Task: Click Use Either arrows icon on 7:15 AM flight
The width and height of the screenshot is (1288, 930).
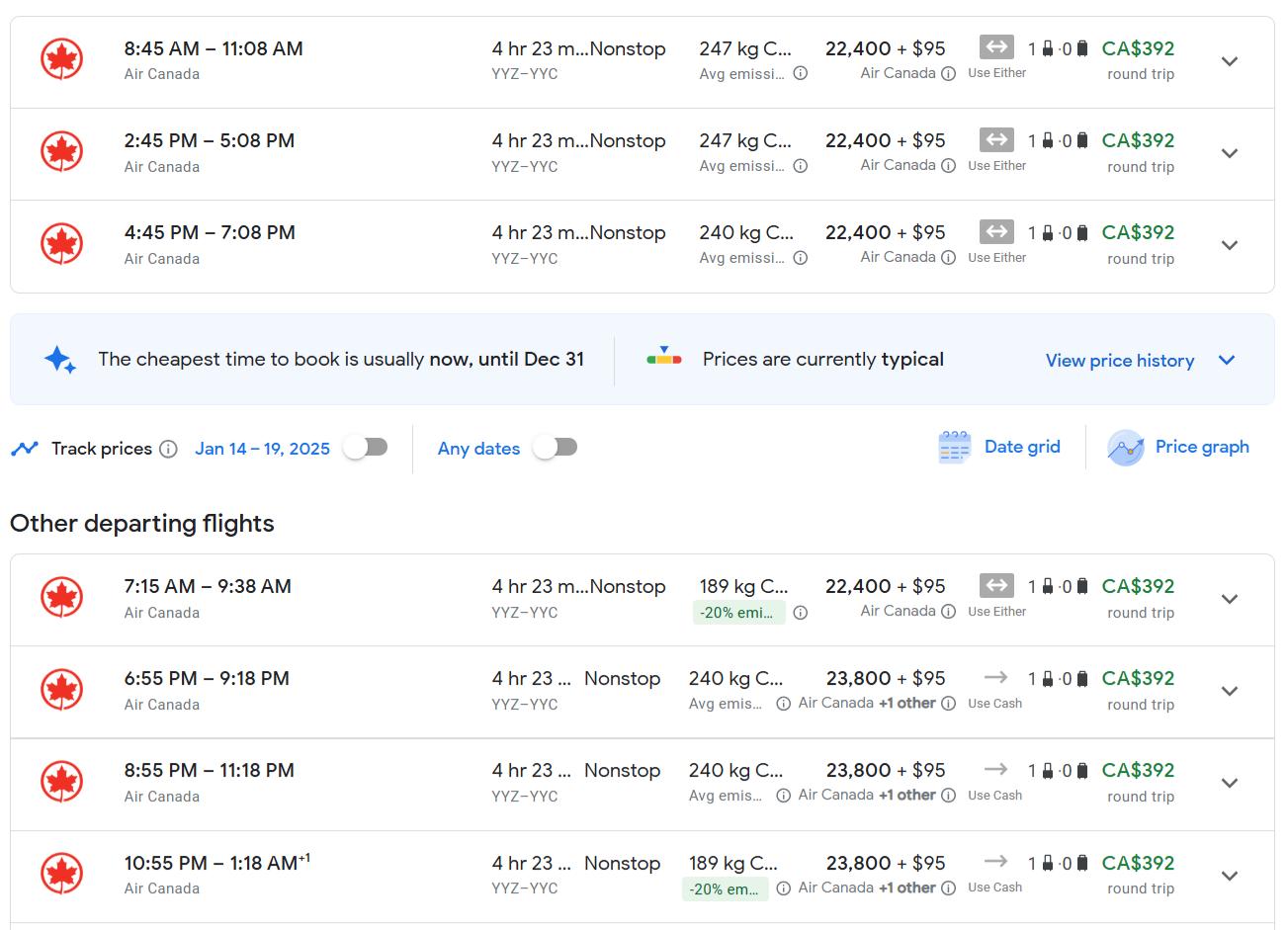Action: point(996,586)
